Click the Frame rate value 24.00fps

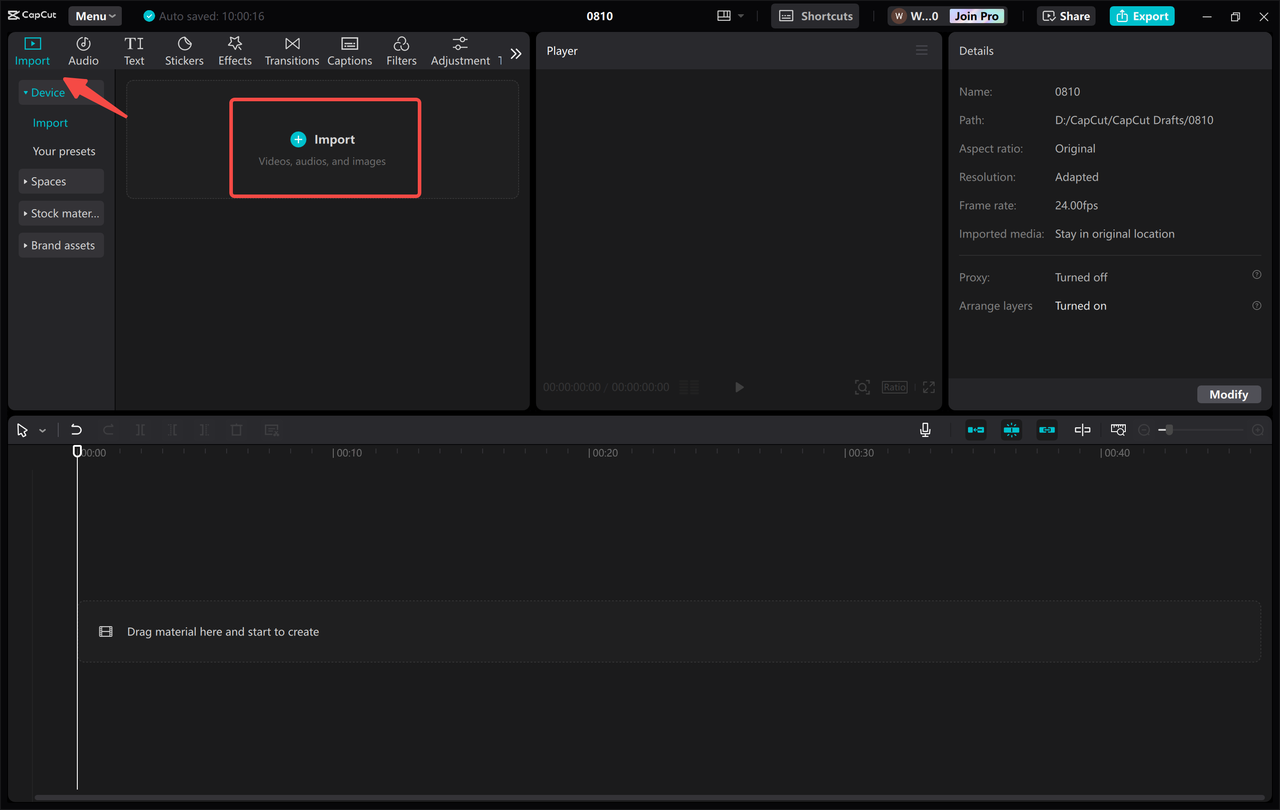pos(1076,205)
